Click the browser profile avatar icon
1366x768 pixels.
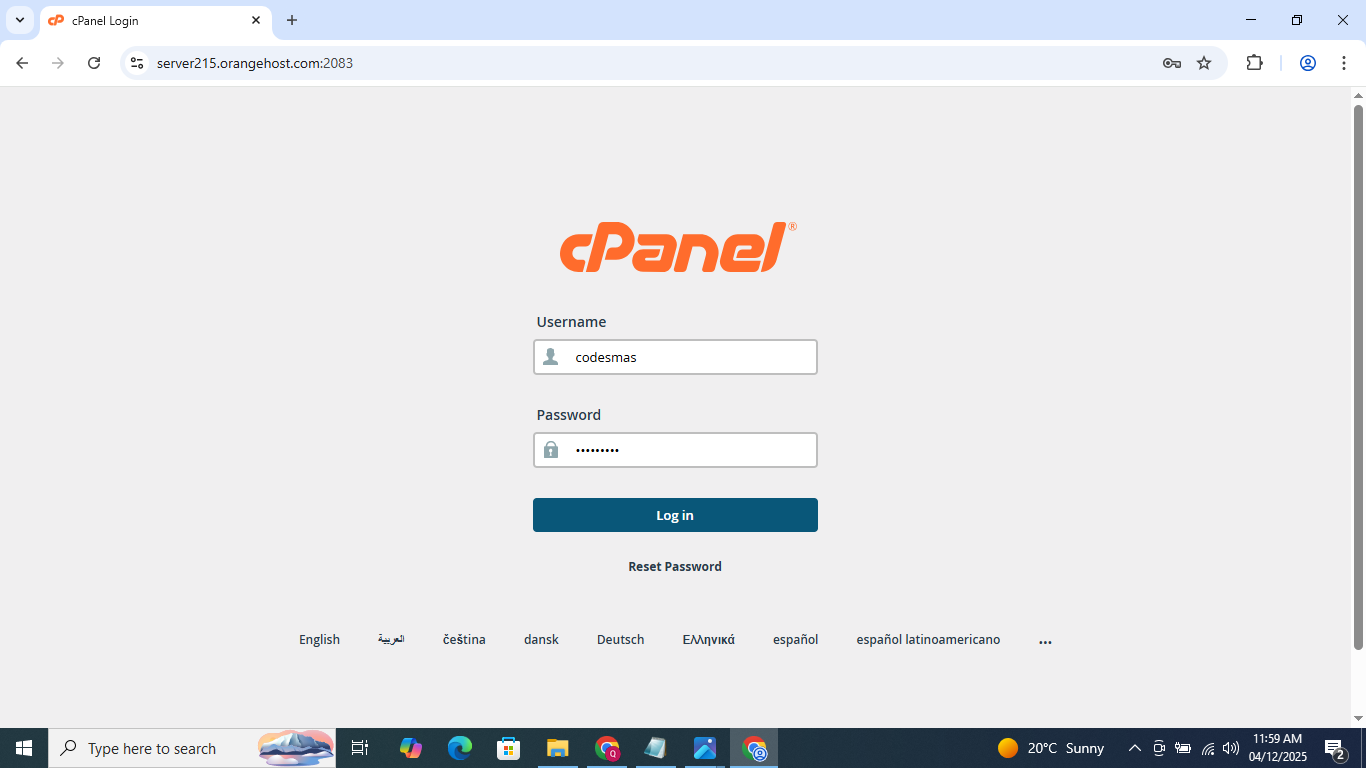pos(1307,62)
